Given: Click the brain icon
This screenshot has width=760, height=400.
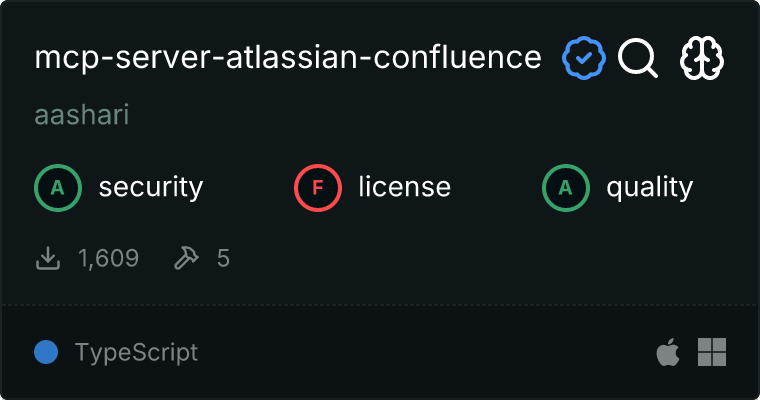Looking at the screenshot, I should pyautogui.click(x=702, y=59).
